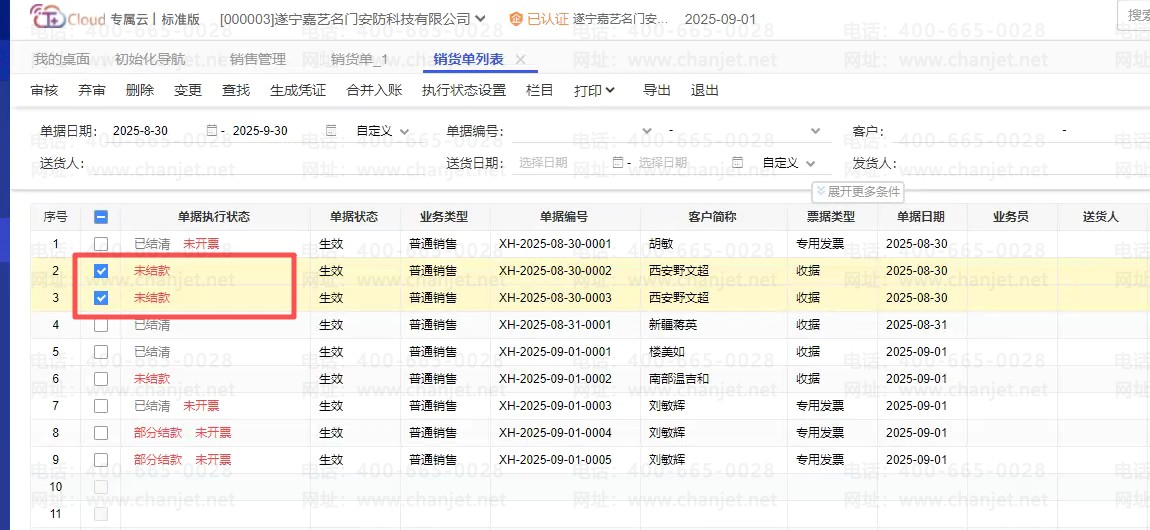The height and width of the screenshot is (530, 1150).
Task: Expand more filter conditions (展开更多条件)
Action: (x=859, y=191)
